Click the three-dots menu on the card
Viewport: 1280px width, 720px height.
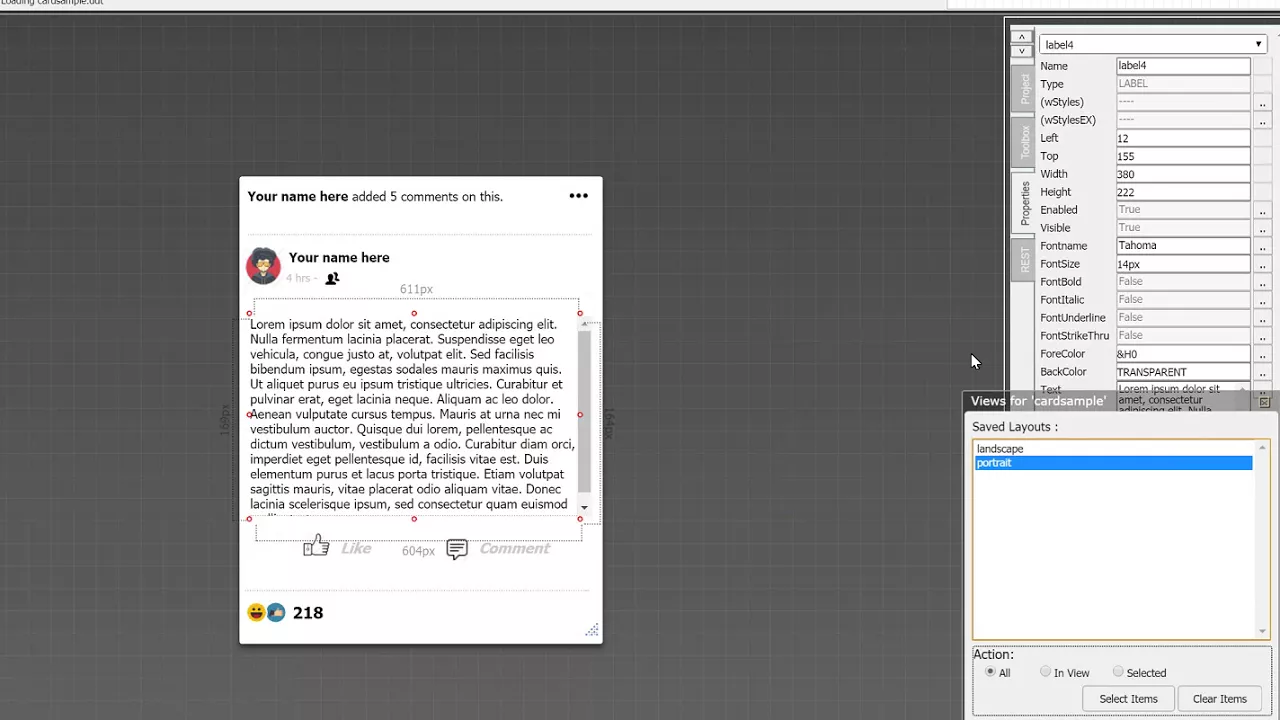(578, 196)
